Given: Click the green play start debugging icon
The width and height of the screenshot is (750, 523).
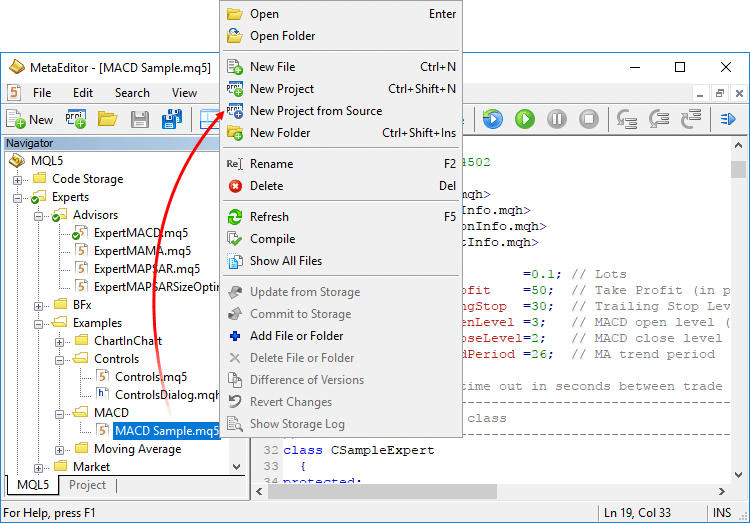Looking at the screenshot, I should (525, 119).
